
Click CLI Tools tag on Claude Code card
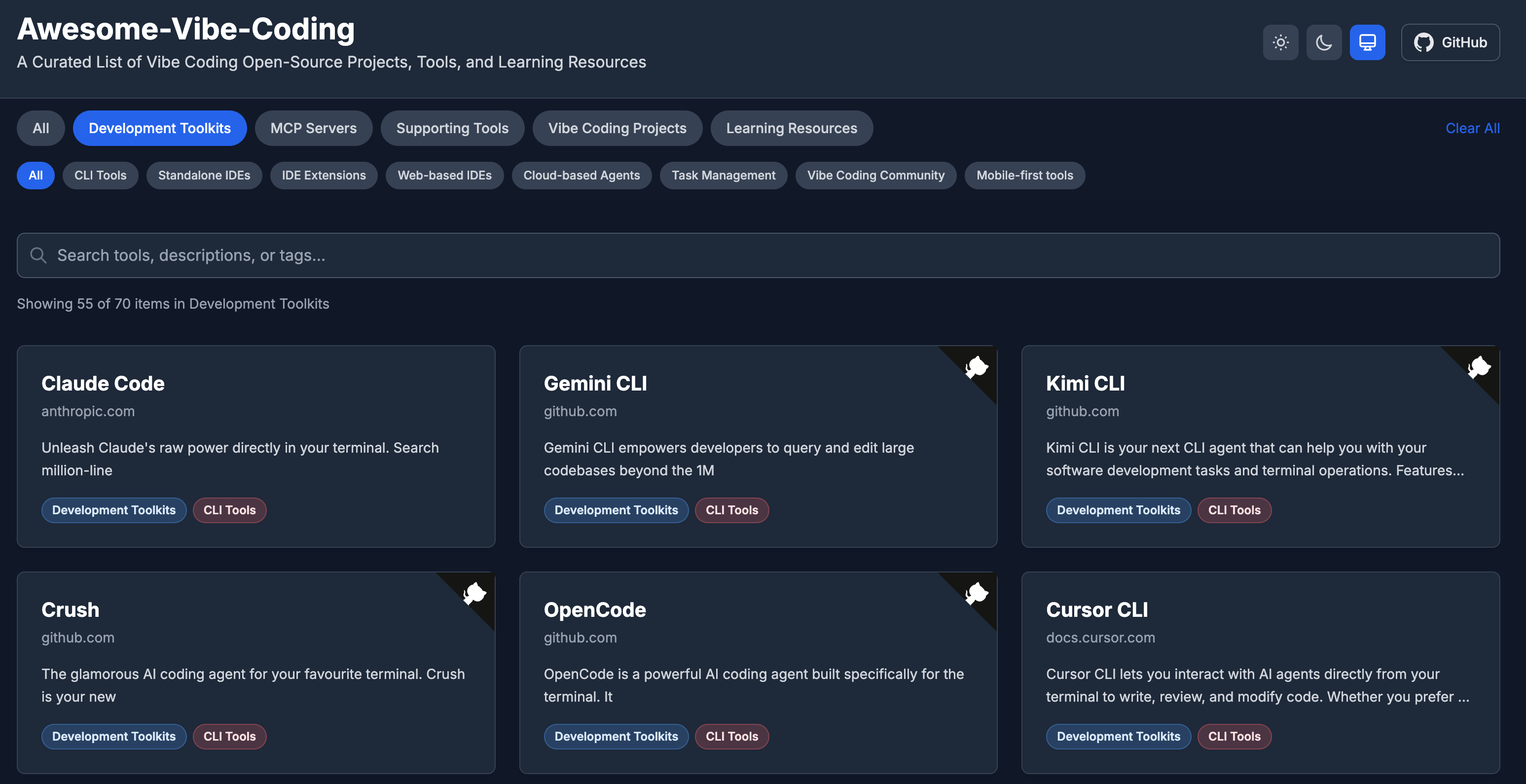(x=230, y=510)
